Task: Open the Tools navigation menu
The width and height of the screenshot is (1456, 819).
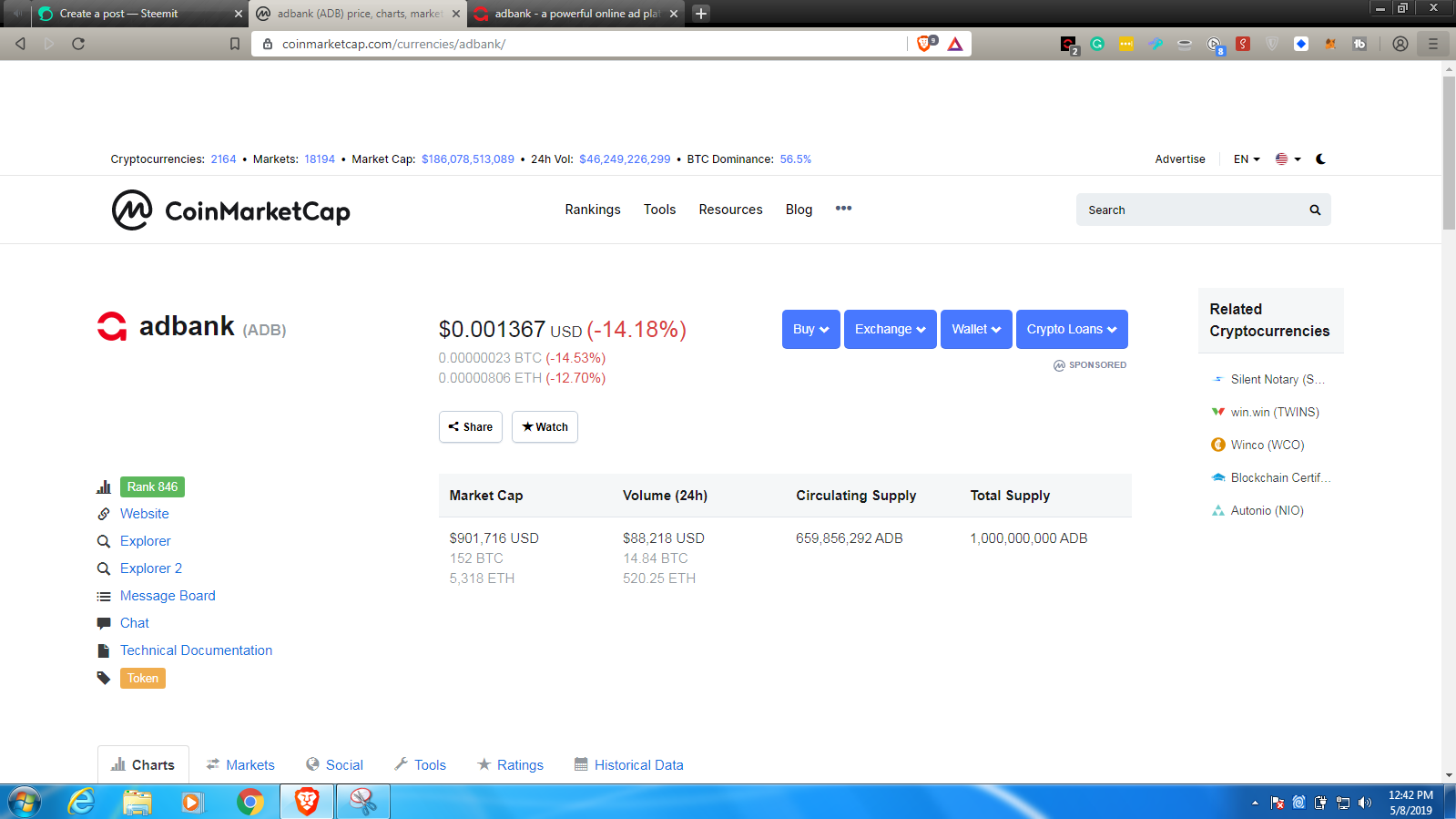Action: pos(660,210)
